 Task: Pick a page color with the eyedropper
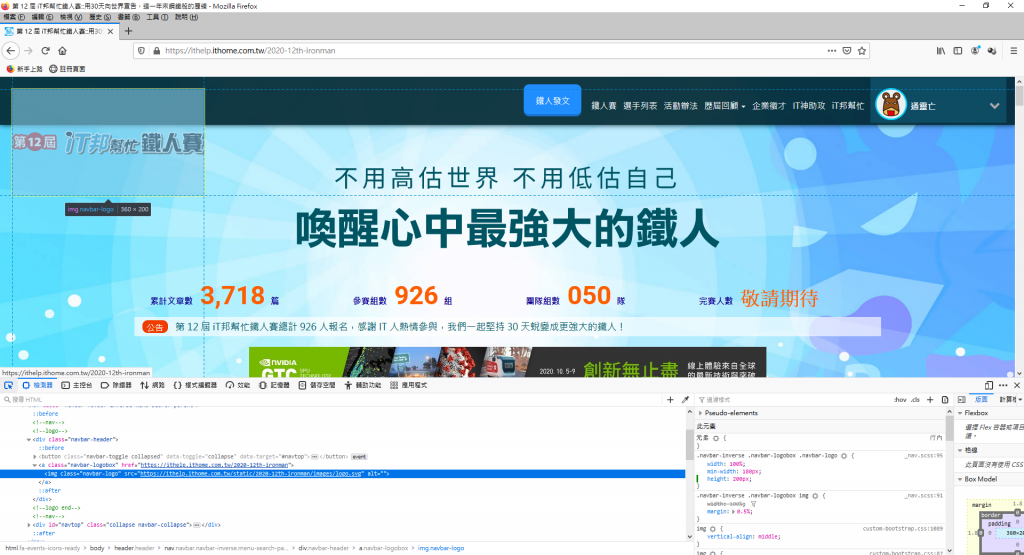point(685,400)
